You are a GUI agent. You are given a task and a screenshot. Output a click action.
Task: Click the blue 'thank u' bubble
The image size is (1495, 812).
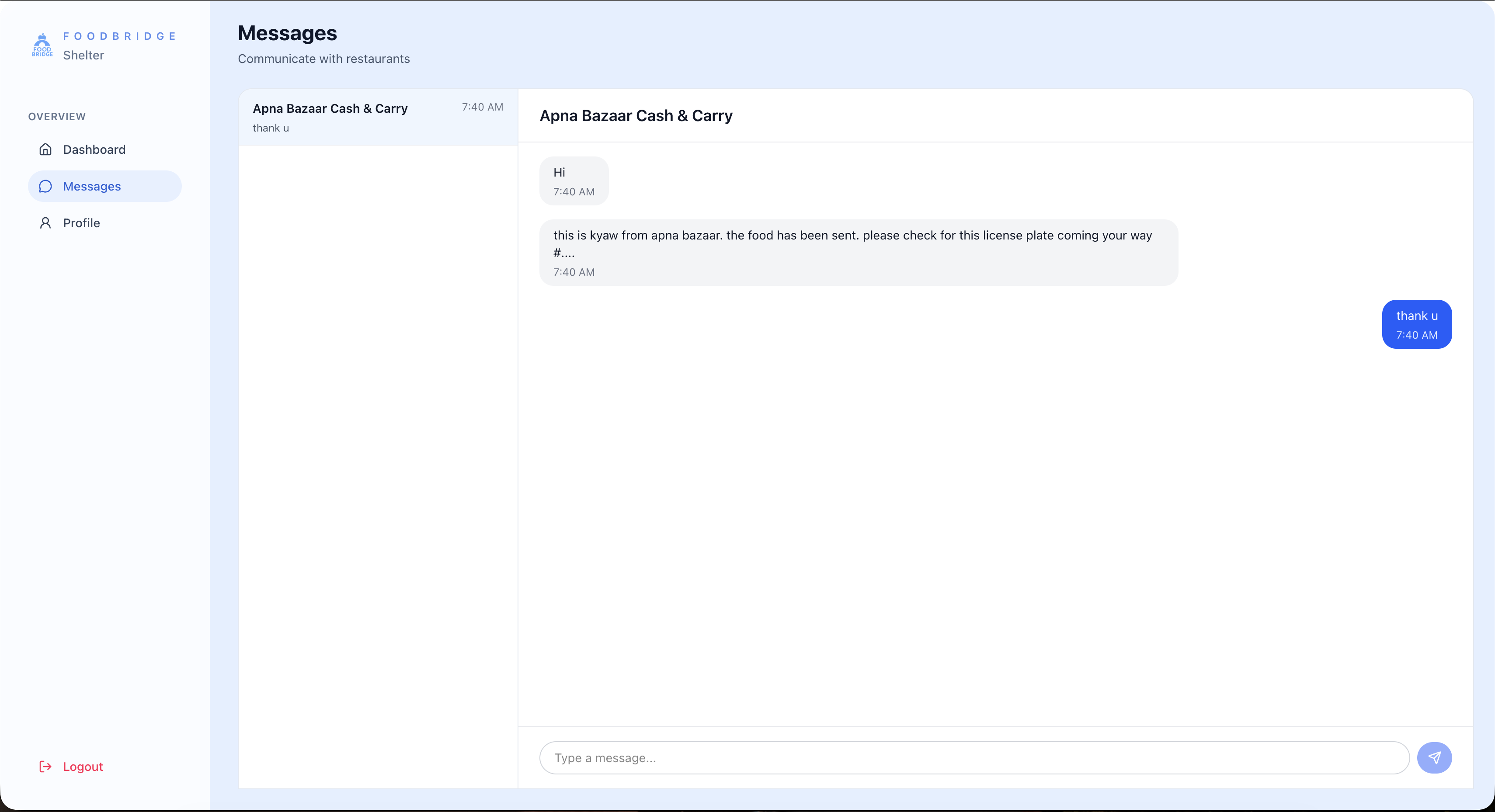tap(1416, 324)
